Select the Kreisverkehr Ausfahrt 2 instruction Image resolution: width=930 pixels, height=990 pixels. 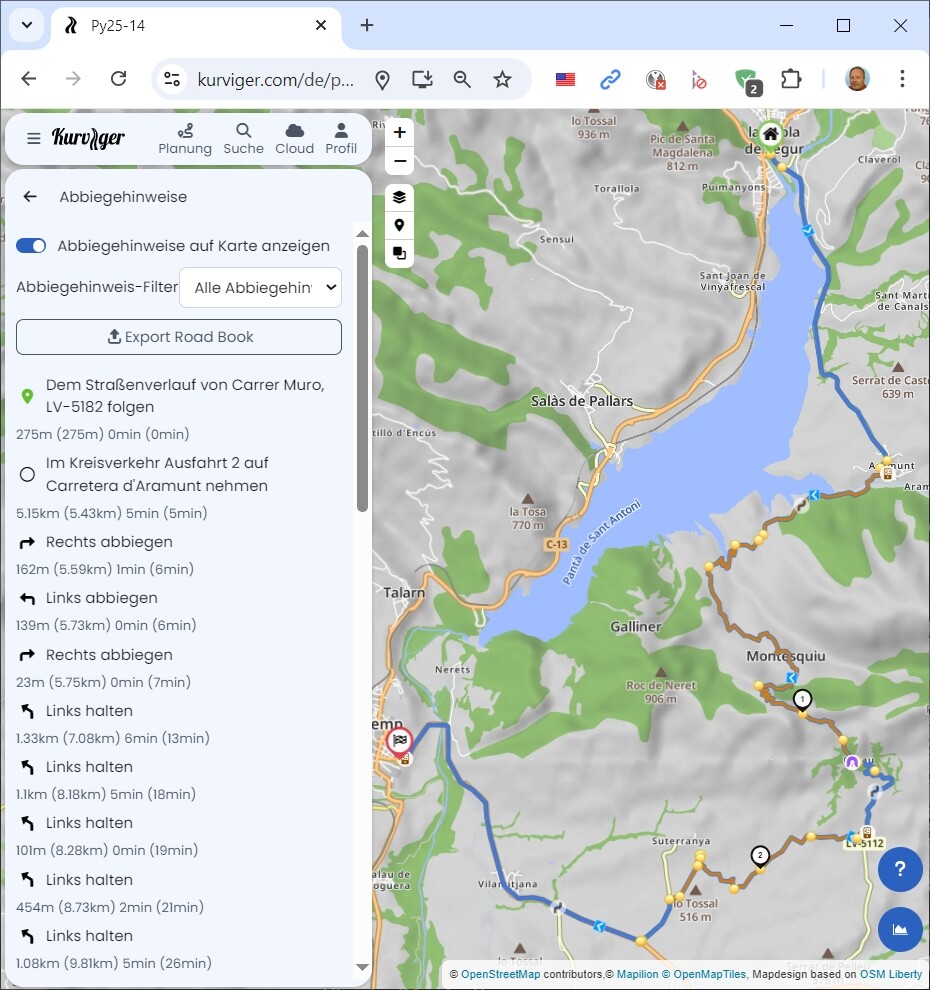(x=156, y=474)
